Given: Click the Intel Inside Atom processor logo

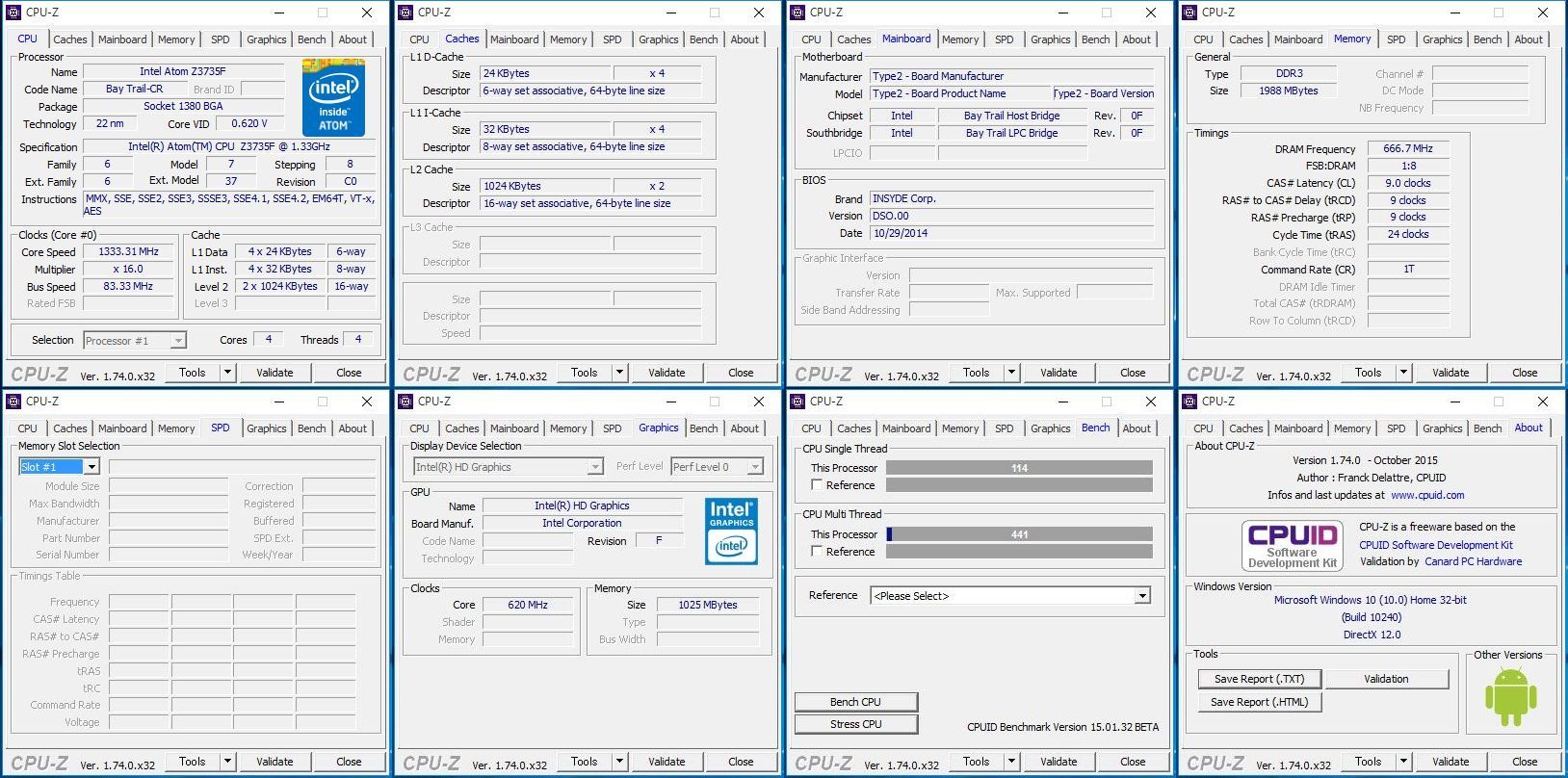Looking at the screenshot, I should 333,96.
